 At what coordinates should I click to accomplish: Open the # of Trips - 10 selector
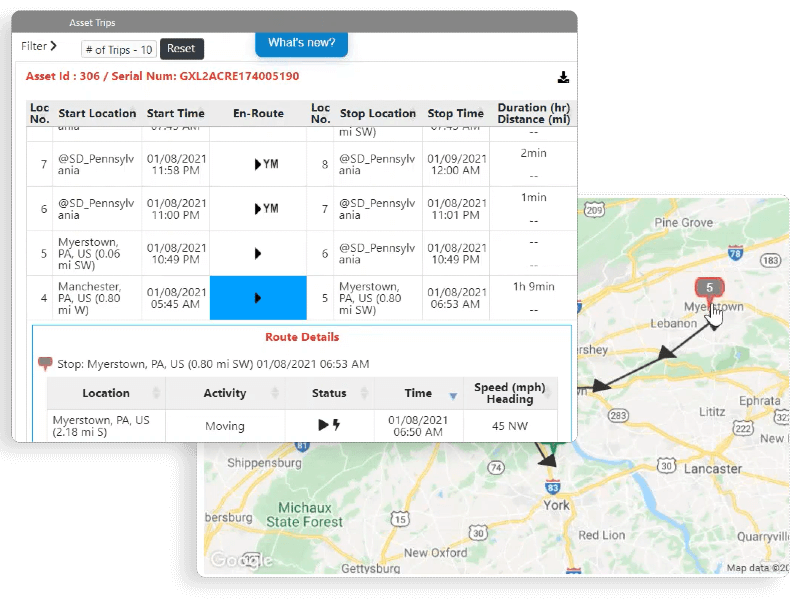119,49
